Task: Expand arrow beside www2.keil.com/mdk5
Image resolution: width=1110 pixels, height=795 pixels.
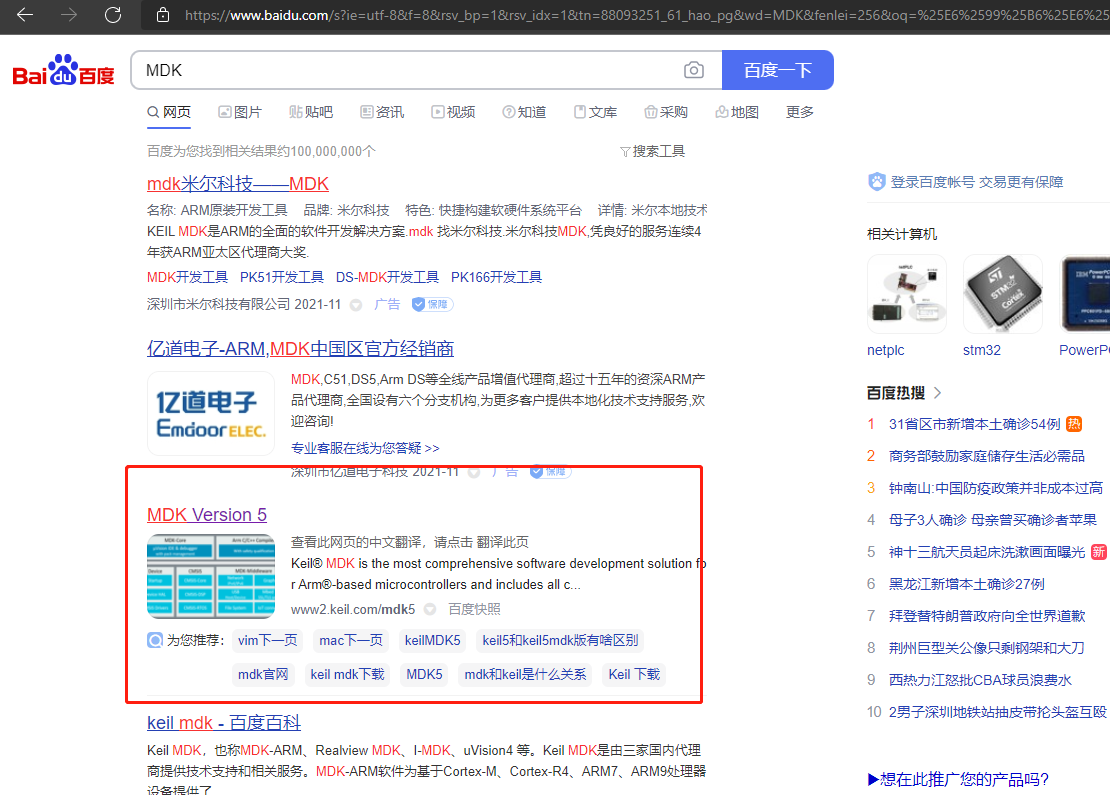Action: tap(430, 610)
